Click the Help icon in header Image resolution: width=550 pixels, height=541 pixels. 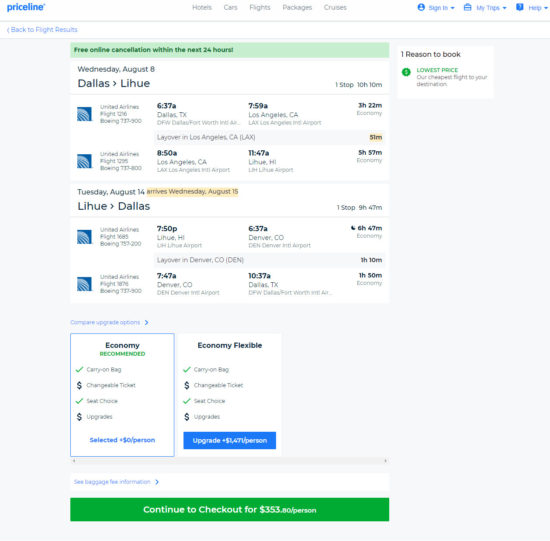click(x=519, y=7)
